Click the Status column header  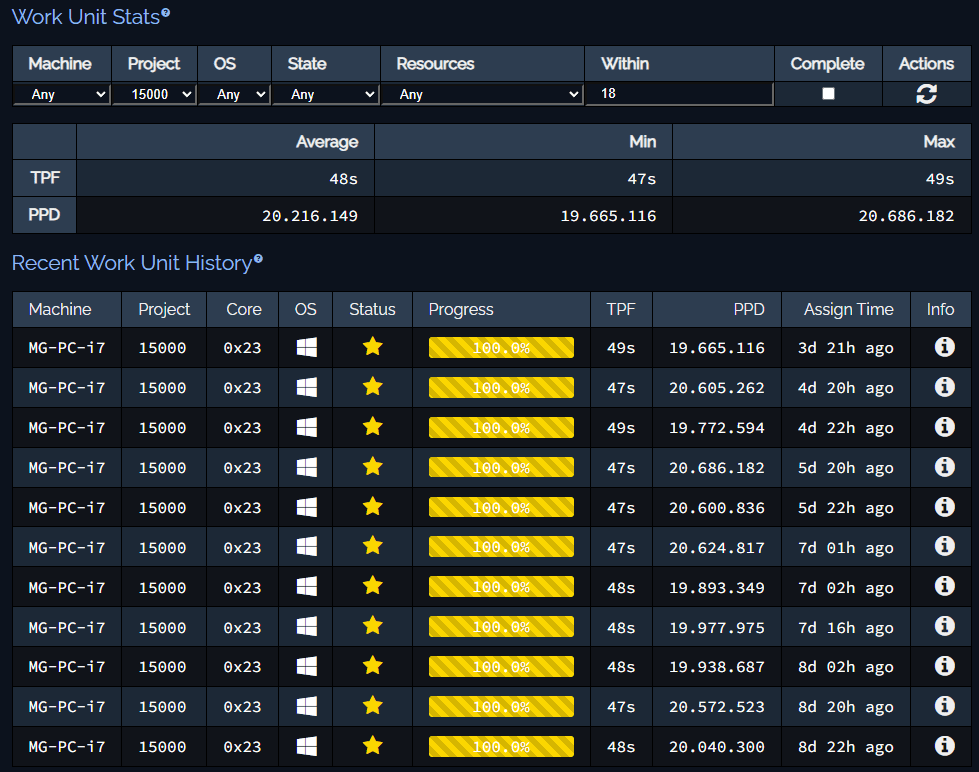click(372, 309)
